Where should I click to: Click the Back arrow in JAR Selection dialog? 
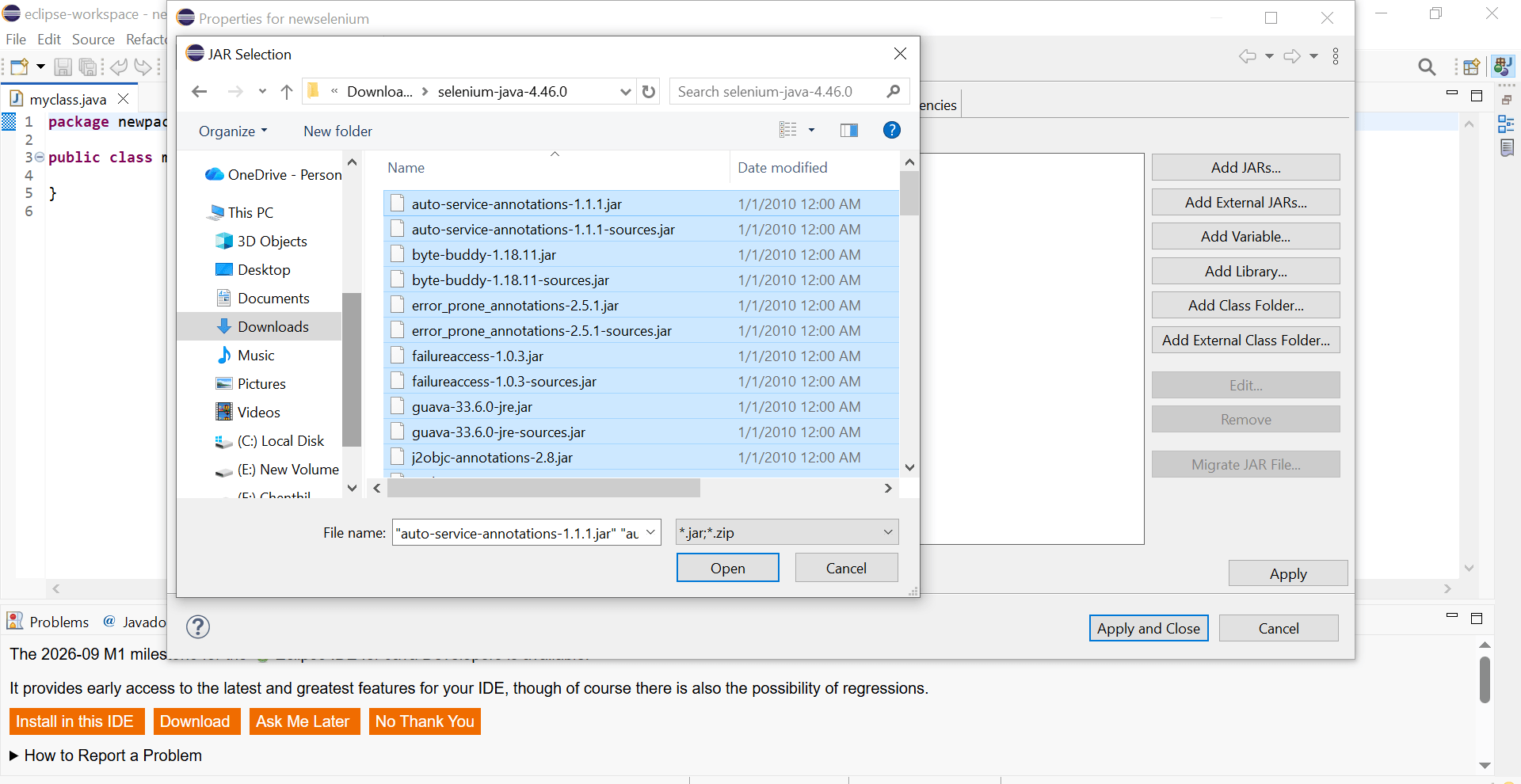(200, 92)
